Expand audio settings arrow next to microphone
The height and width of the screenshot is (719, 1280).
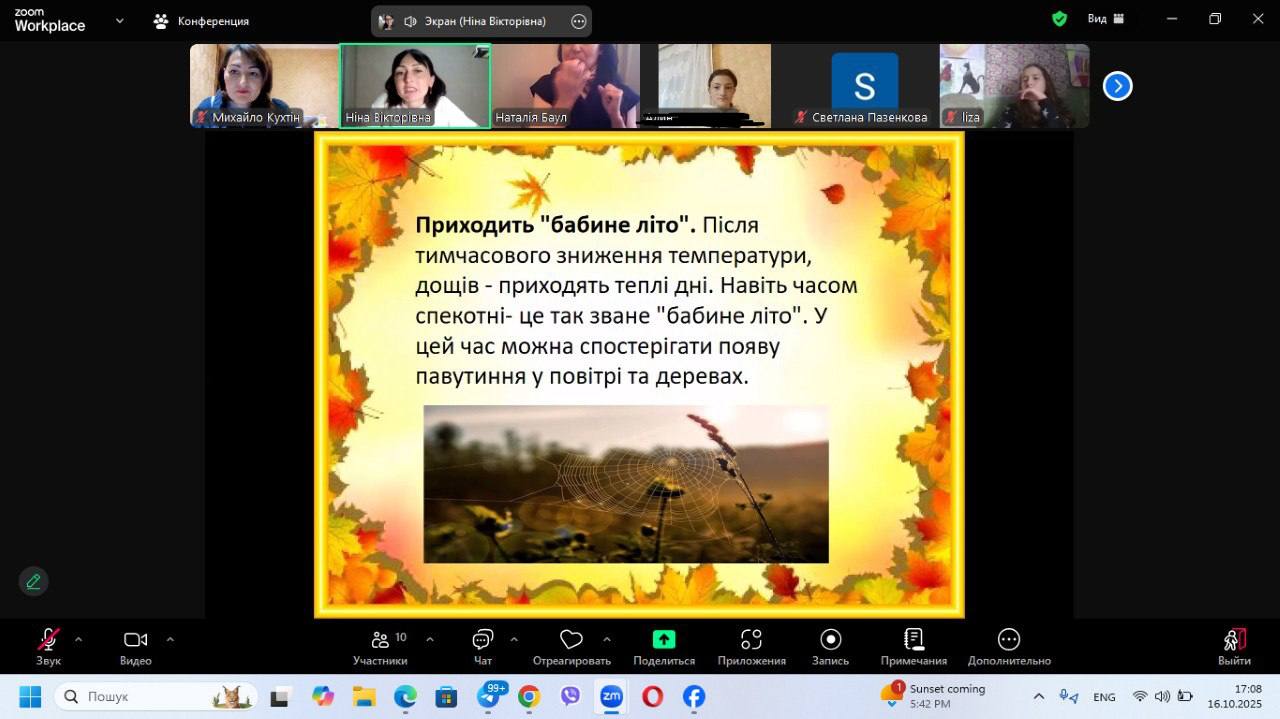pos(78,639)
